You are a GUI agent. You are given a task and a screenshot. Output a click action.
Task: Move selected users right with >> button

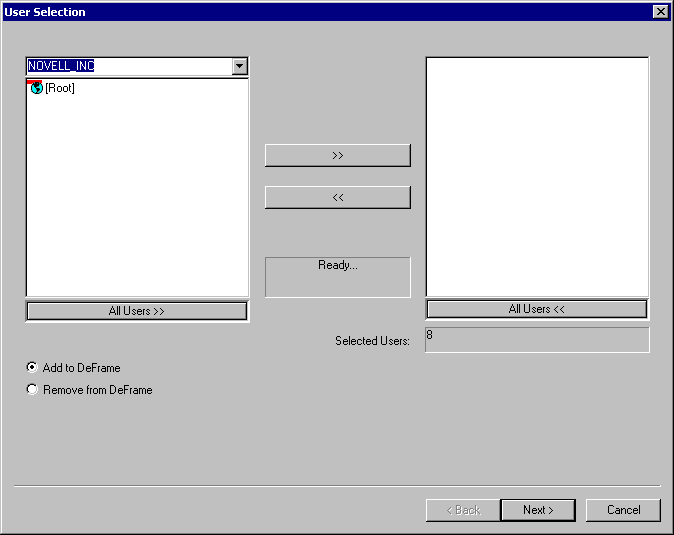click(338, 155)
